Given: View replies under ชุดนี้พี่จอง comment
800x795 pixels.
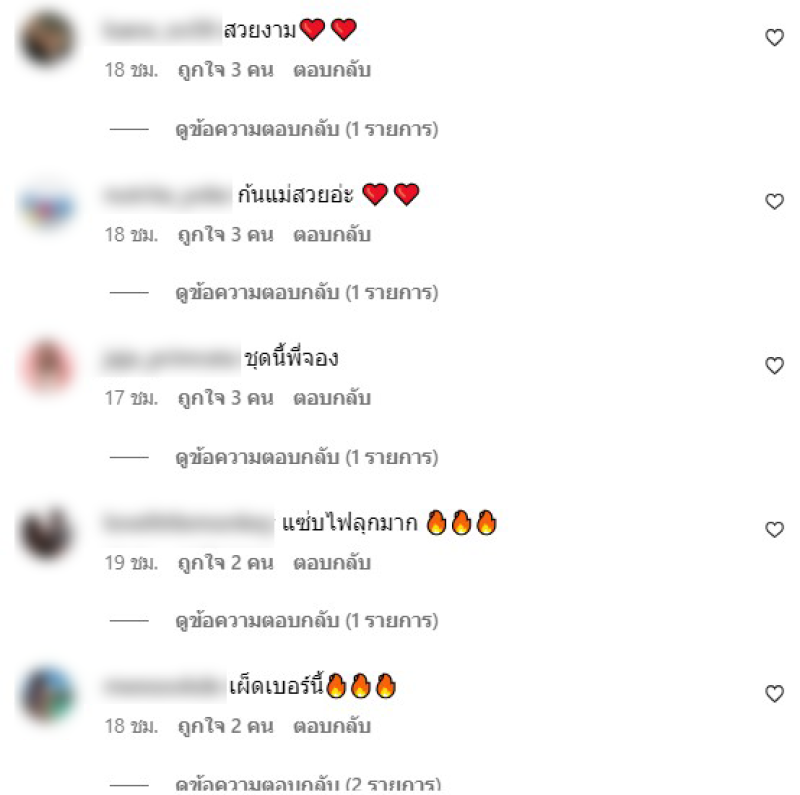Looking at the screenshot, I should point(307,458).
